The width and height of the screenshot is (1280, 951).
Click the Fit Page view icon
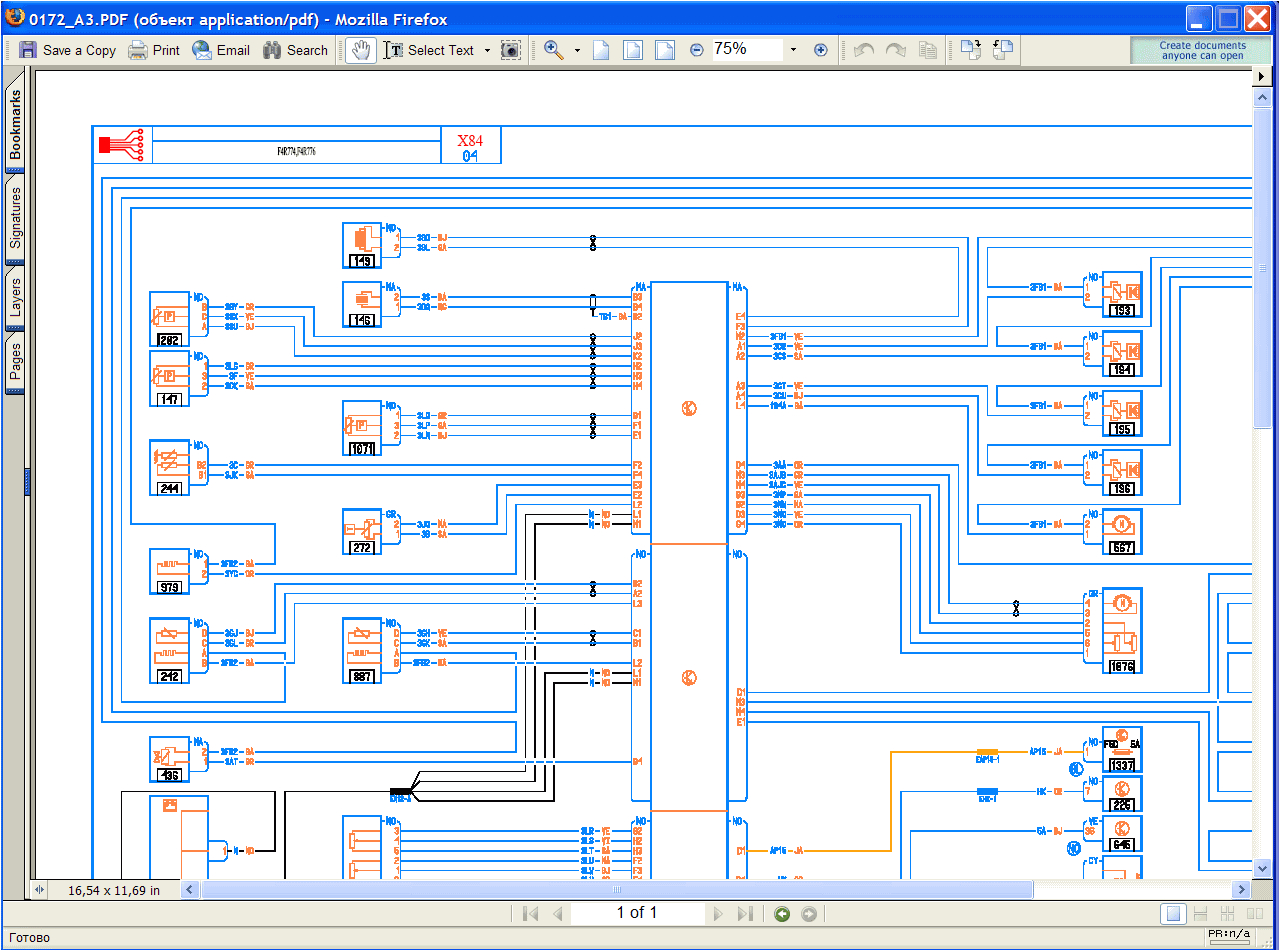point(633,50)
